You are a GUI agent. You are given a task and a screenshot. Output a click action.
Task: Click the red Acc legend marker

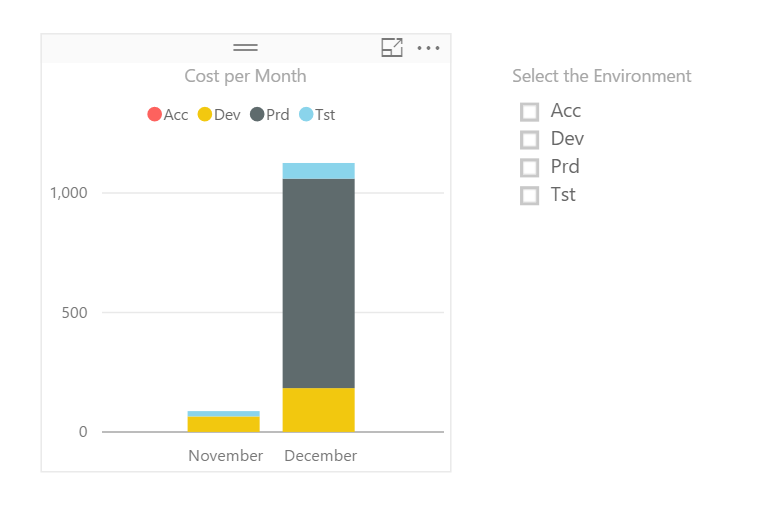154,114
